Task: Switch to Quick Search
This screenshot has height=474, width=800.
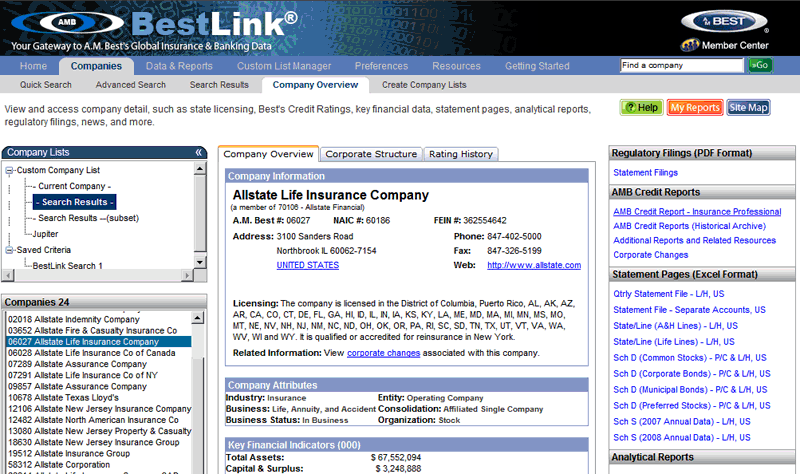Action: point(45,85)
